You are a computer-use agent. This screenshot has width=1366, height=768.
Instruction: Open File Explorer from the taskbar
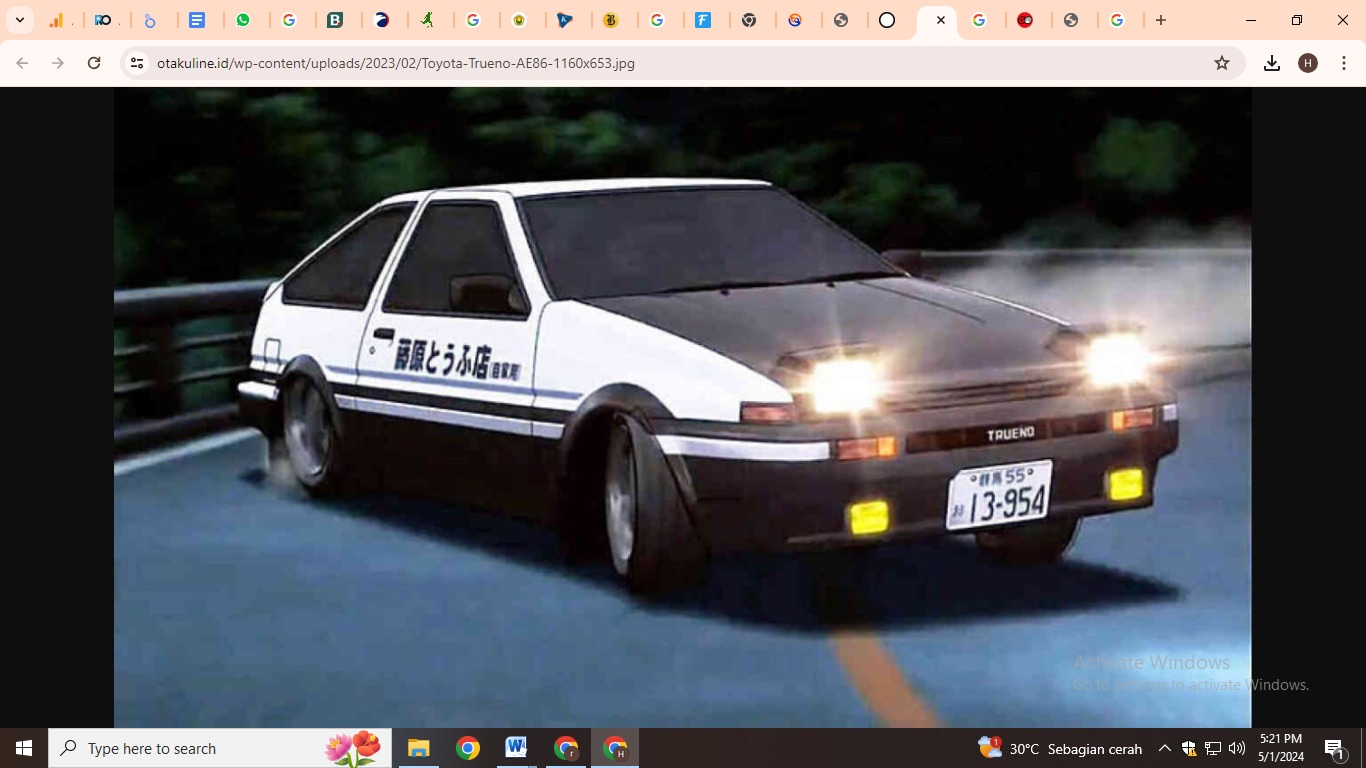[x=418, y=748]
